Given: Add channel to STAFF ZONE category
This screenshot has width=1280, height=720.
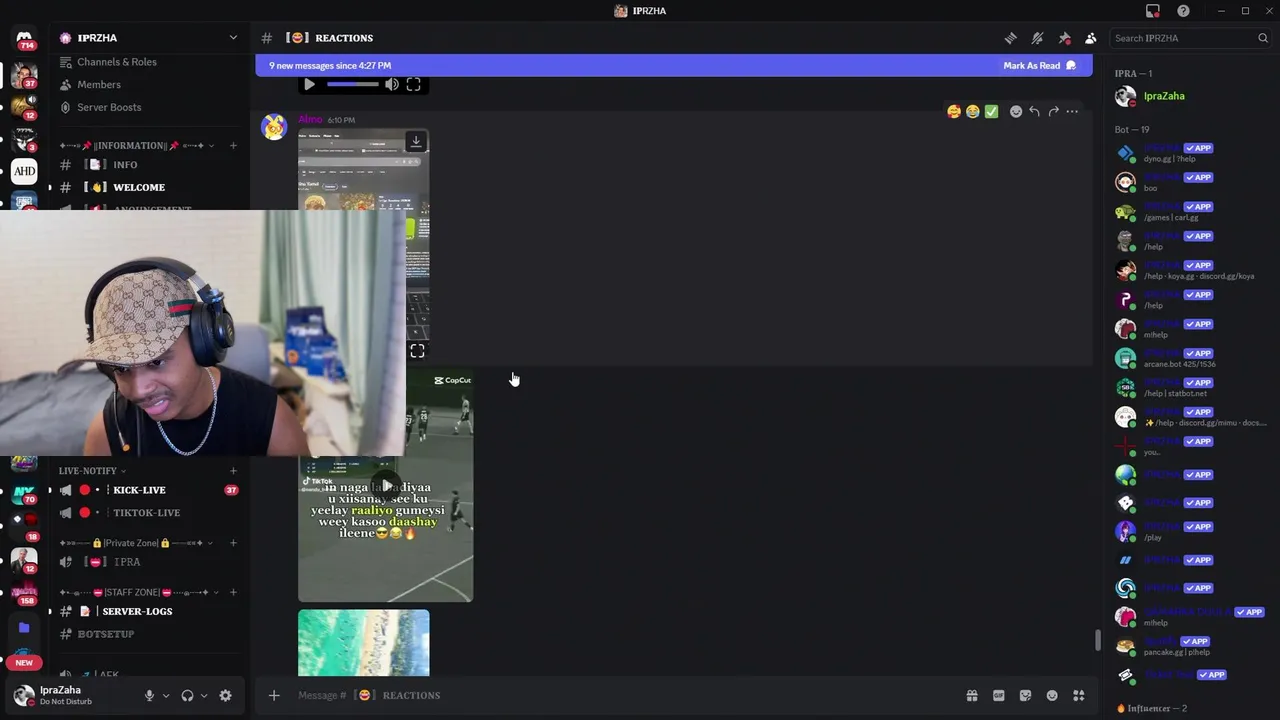Looking at the screenshot, I should point(233,592).
